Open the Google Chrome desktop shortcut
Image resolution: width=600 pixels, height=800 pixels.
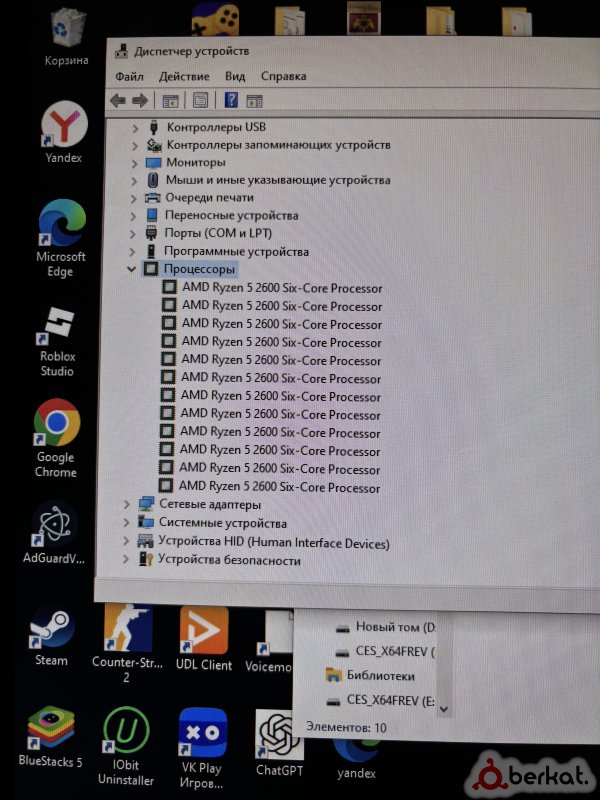click(x=56, y=425)
